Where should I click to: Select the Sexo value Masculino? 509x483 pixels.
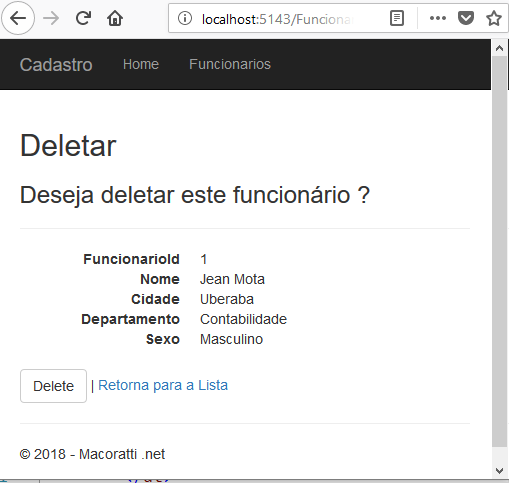(231, 339)
